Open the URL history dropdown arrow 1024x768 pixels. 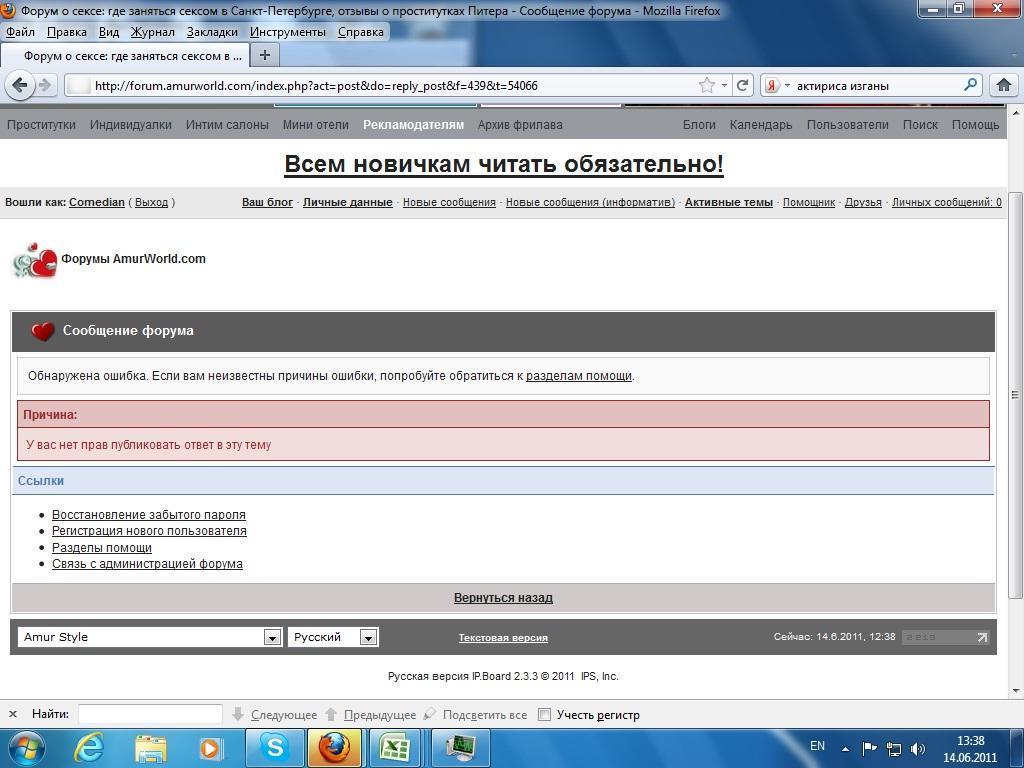click(x=724, y=85)
